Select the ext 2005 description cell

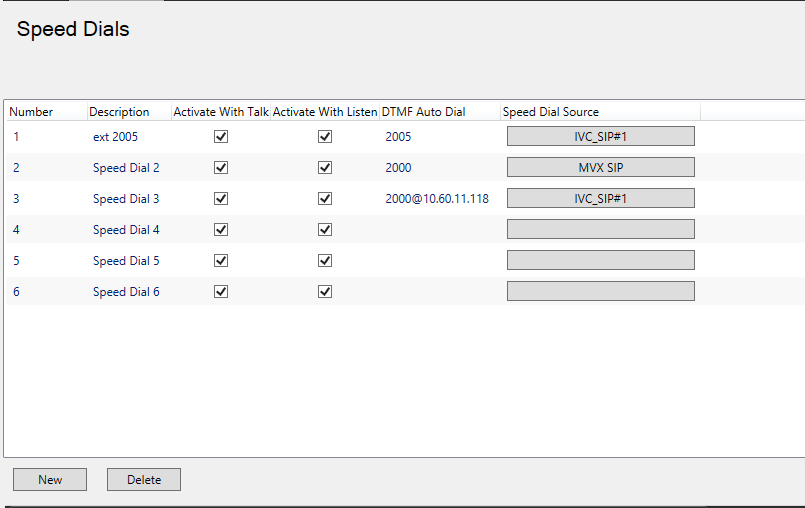(x=116, y=137)
